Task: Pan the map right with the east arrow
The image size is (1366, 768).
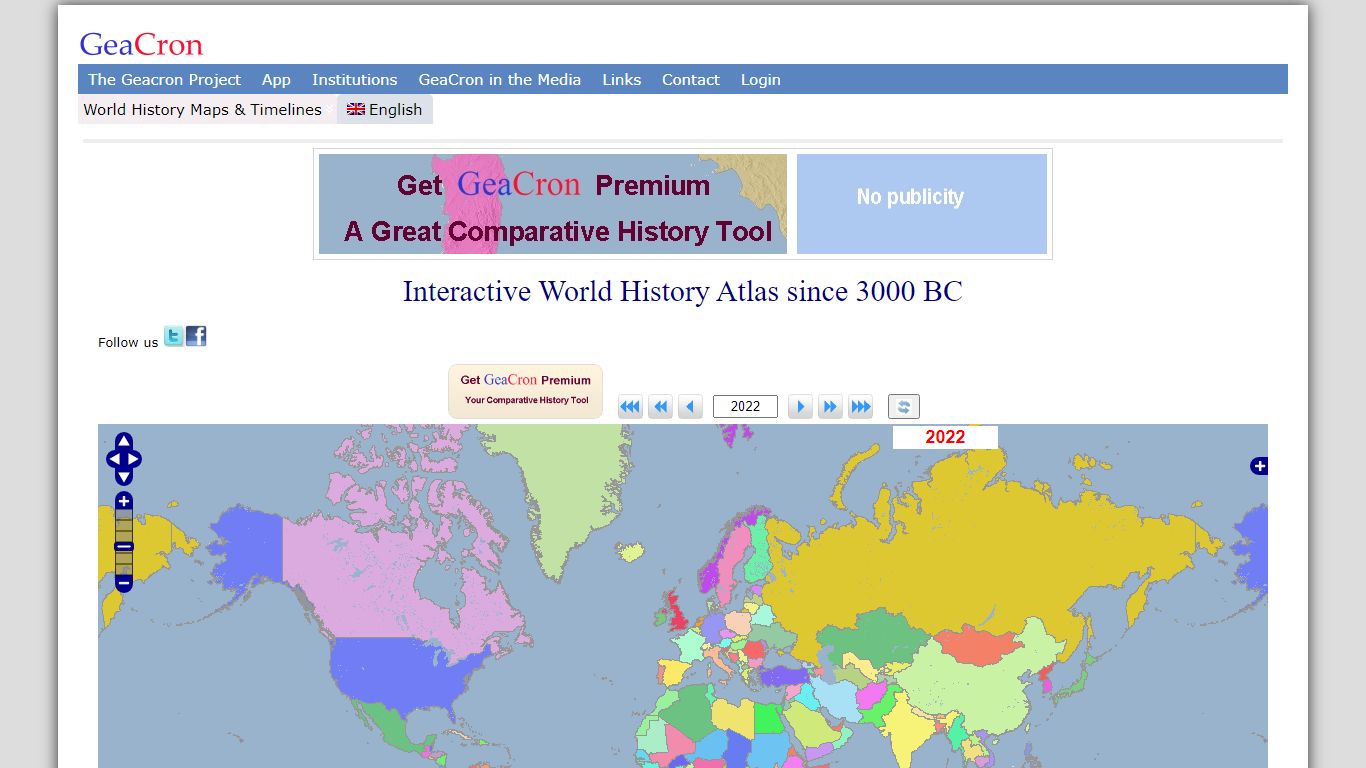Action: tap(133, 460)
